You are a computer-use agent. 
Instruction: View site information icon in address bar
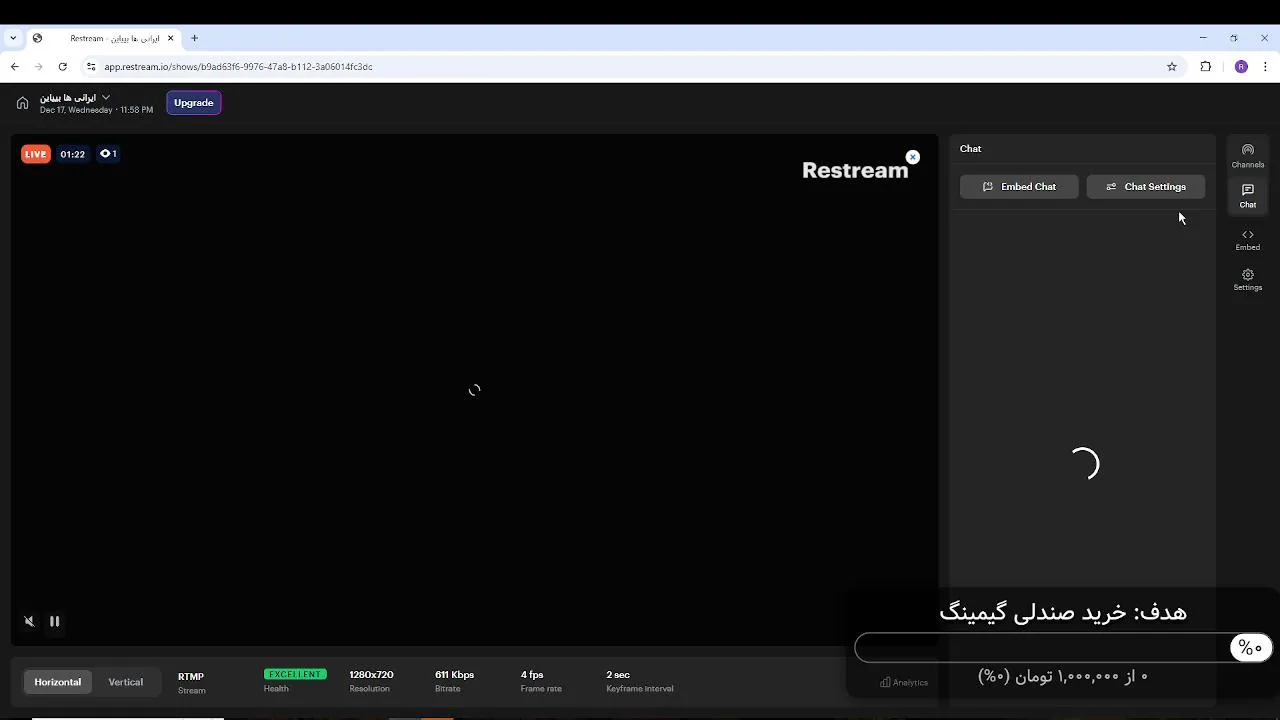tap(91, 67)
